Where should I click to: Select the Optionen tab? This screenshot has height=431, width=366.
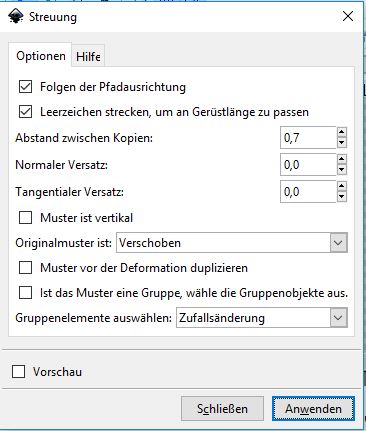click(x=41, y=56)
